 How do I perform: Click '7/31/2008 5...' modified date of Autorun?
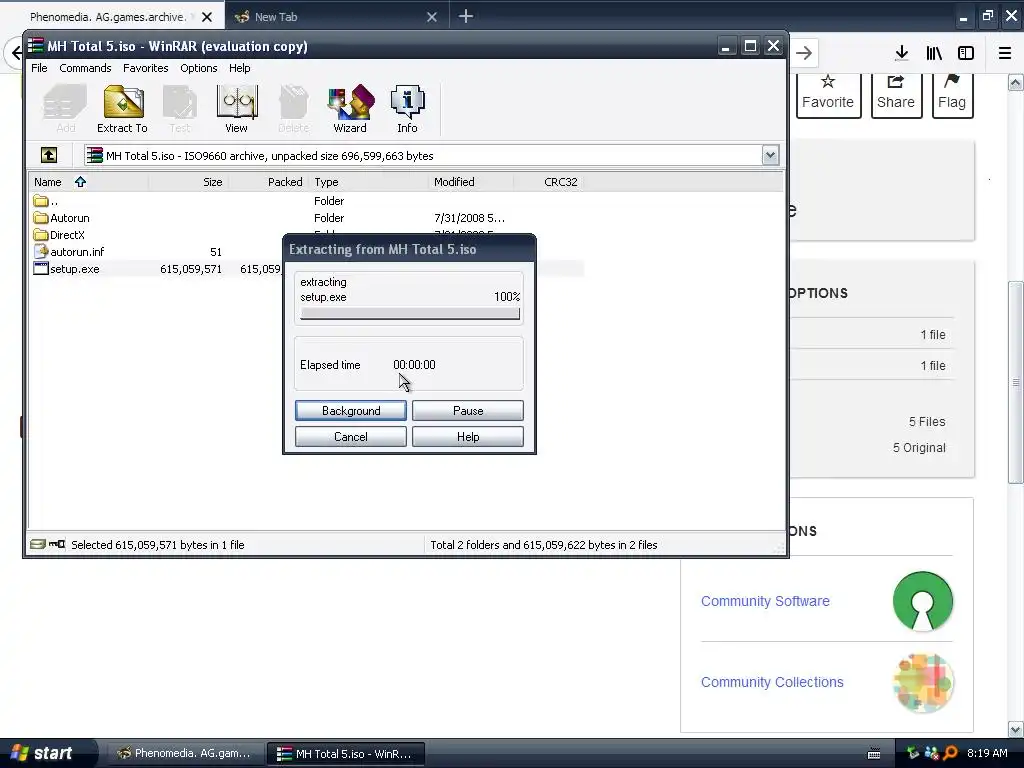(x=469, y=218)
